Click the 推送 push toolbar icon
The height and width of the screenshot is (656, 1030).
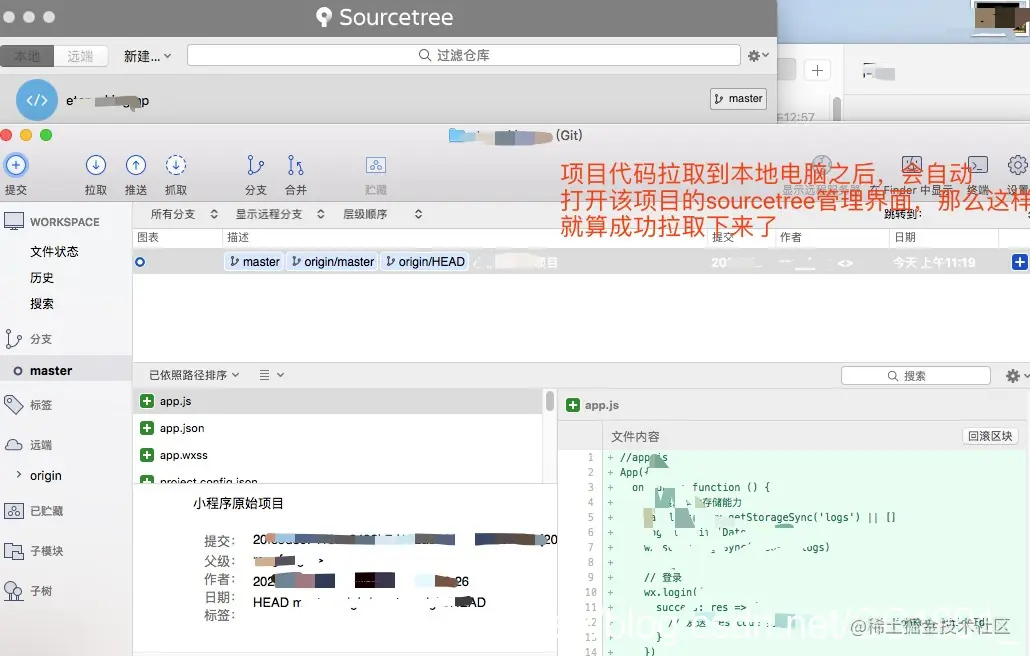[x=136, y=165]
